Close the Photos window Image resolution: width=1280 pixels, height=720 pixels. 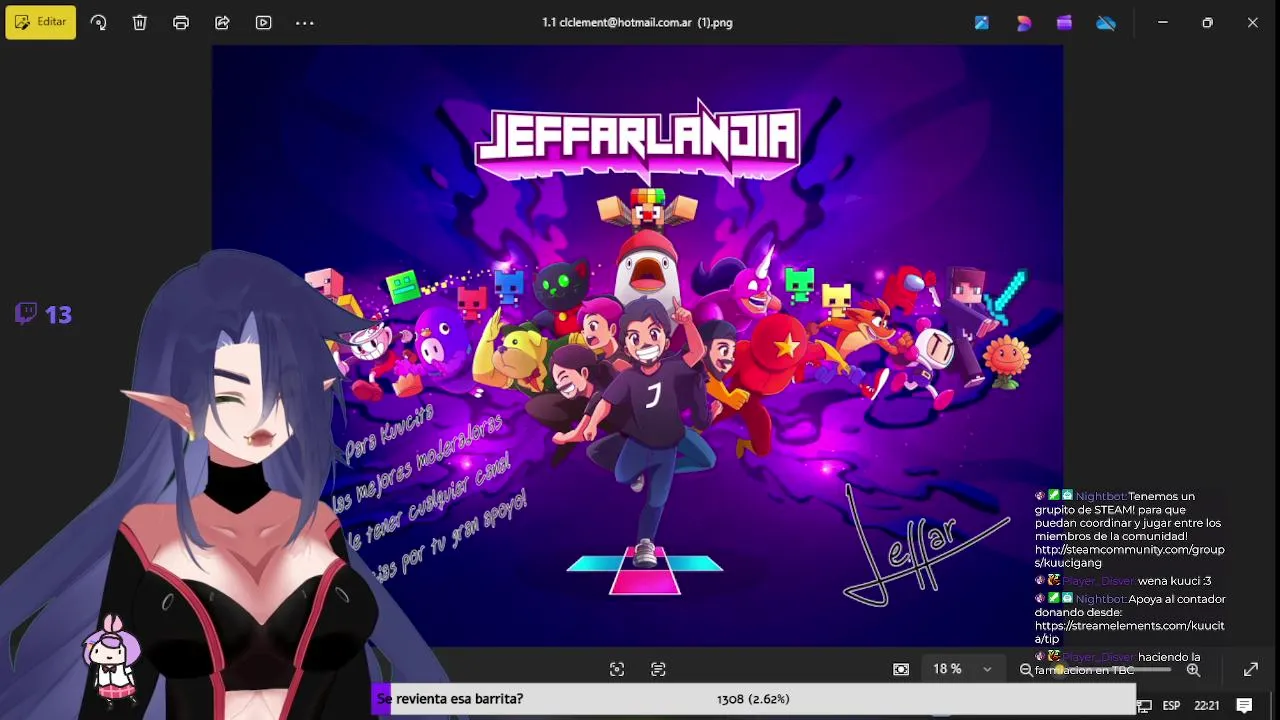click(x=1252, y=22)
